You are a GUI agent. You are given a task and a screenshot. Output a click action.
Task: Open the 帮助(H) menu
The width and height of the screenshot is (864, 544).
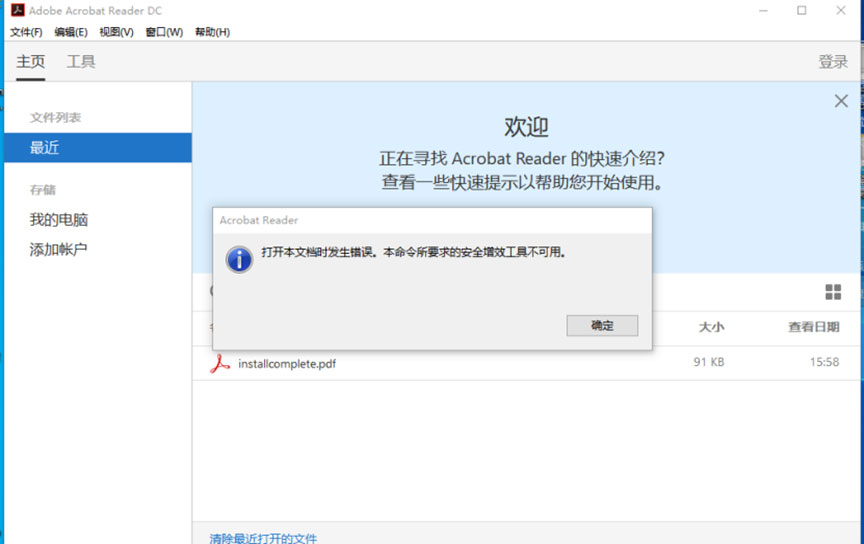212,32
